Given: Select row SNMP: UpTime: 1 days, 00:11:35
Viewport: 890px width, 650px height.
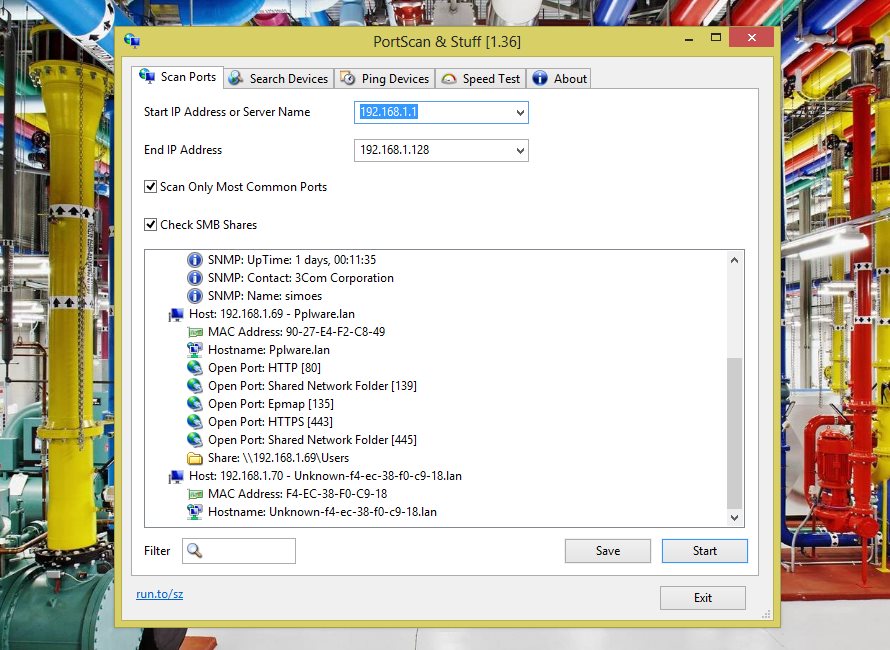Looking at the screenshot, I should click(x=292, y=260).
